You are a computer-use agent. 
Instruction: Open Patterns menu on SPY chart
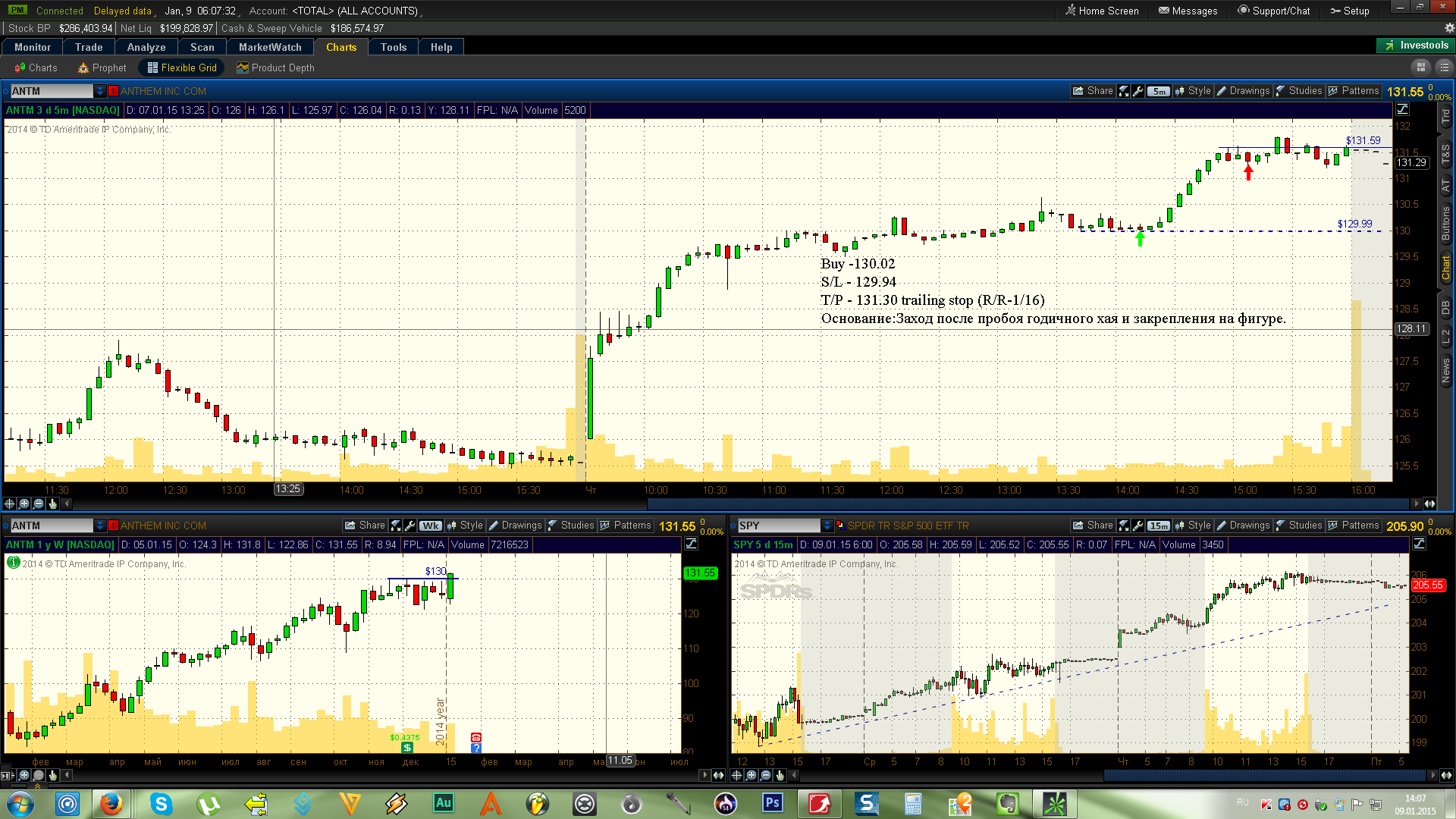pos(1354,526)
